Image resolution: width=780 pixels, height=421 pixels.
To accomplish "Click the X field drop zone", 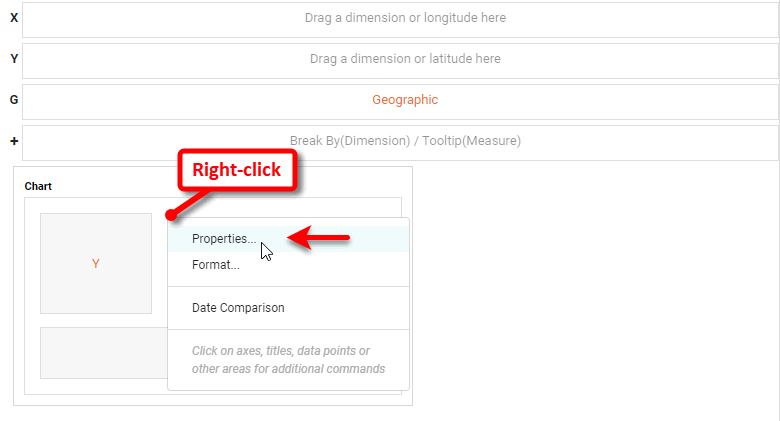I will coord(400,19).
